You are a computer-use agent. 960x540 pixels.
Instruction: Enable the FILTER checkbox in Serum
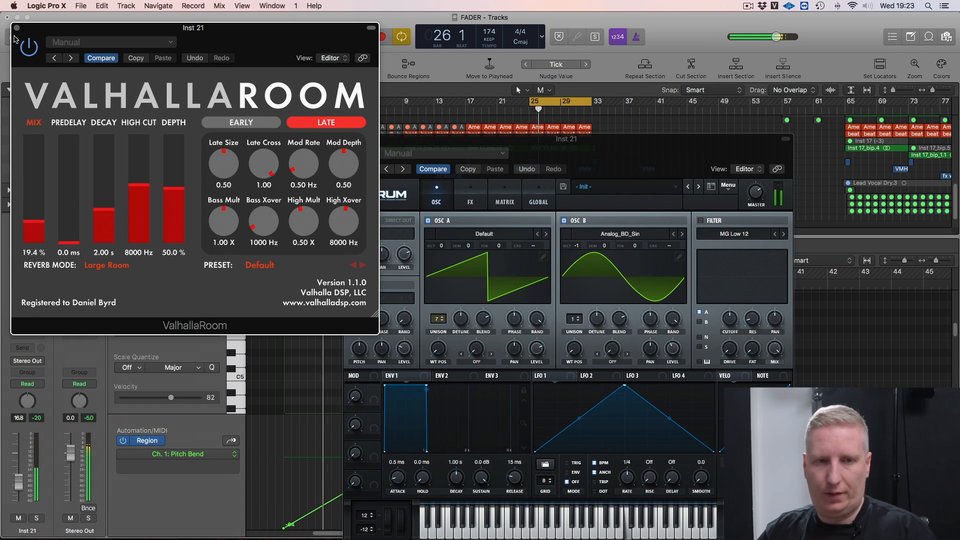click(700, 220)
